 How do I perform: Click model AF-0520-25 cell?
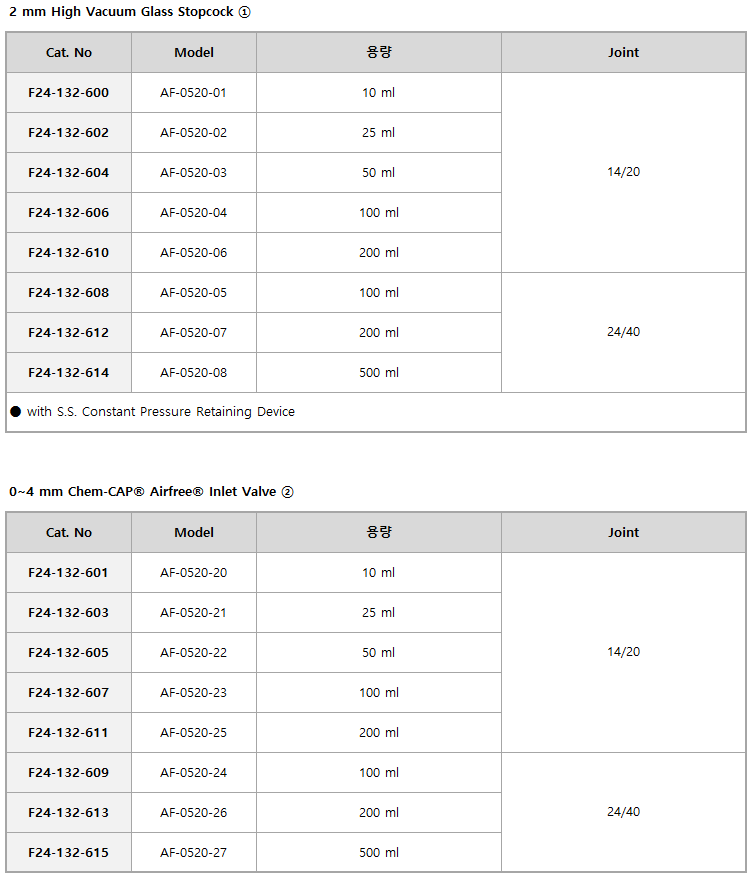coord(193,732)
